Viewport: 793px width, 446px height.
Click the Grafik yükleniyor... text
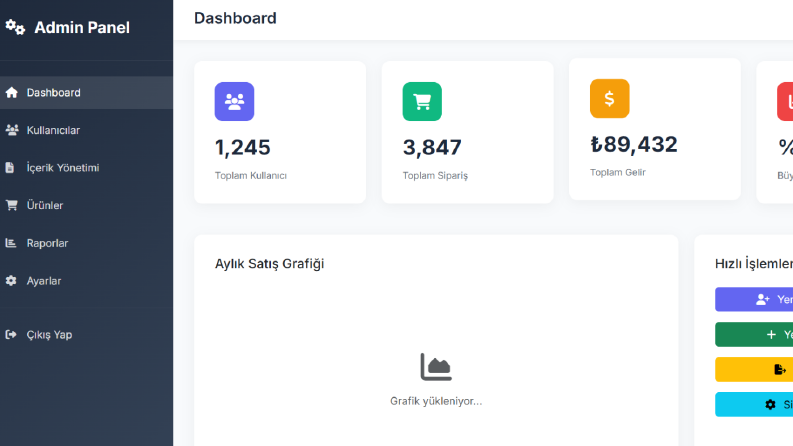point(436,401)
